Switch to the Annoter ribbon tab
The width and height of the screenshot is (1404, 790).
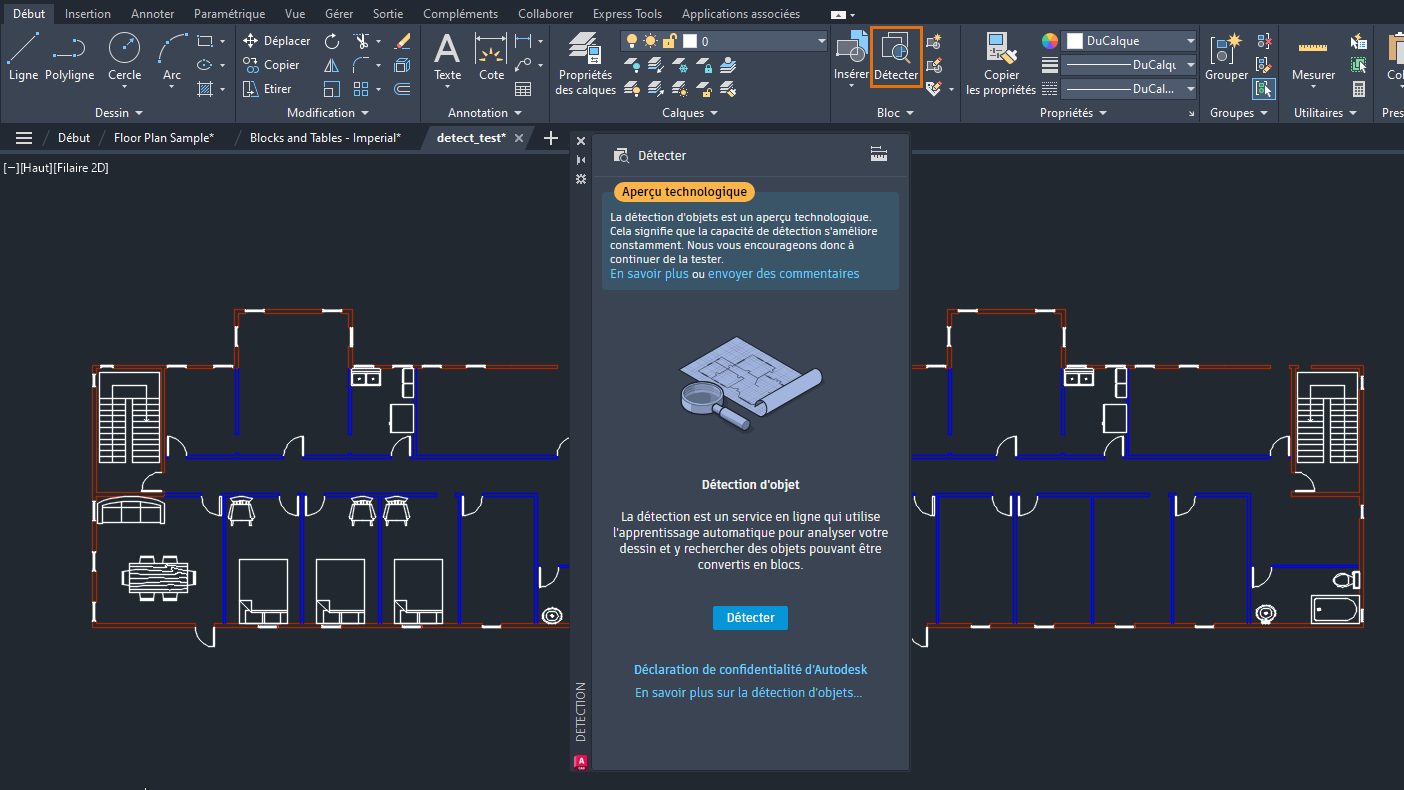tap(153, 14)
